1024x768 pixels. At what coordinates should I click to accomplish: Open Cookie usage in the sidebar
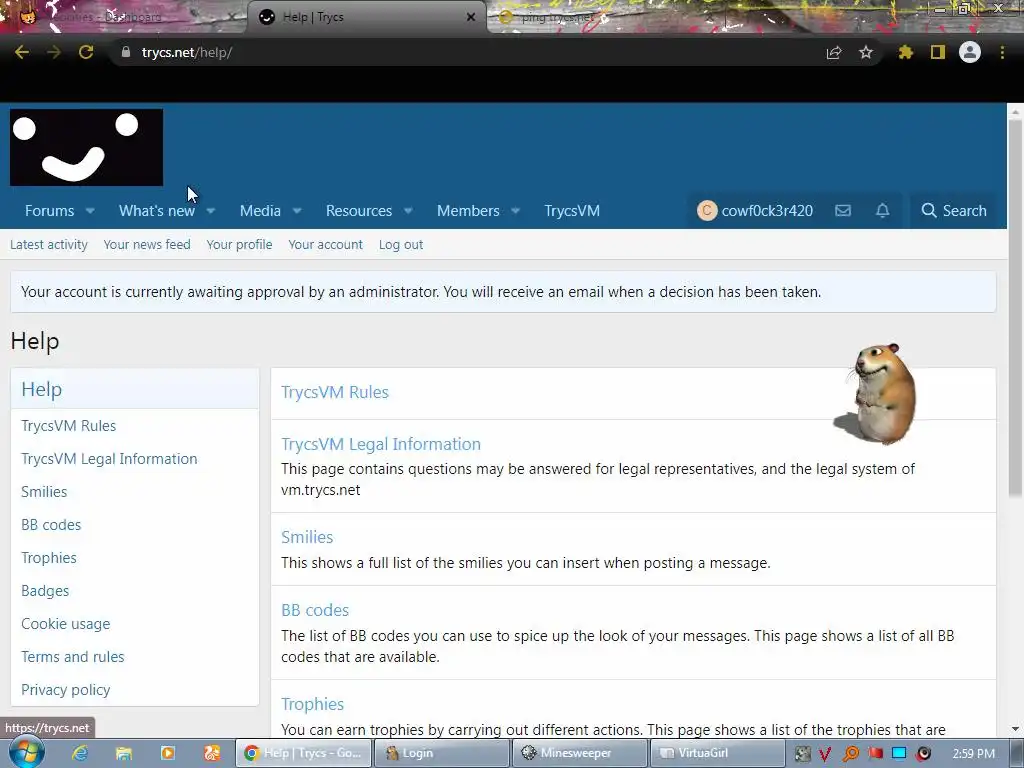coord(65,624)
